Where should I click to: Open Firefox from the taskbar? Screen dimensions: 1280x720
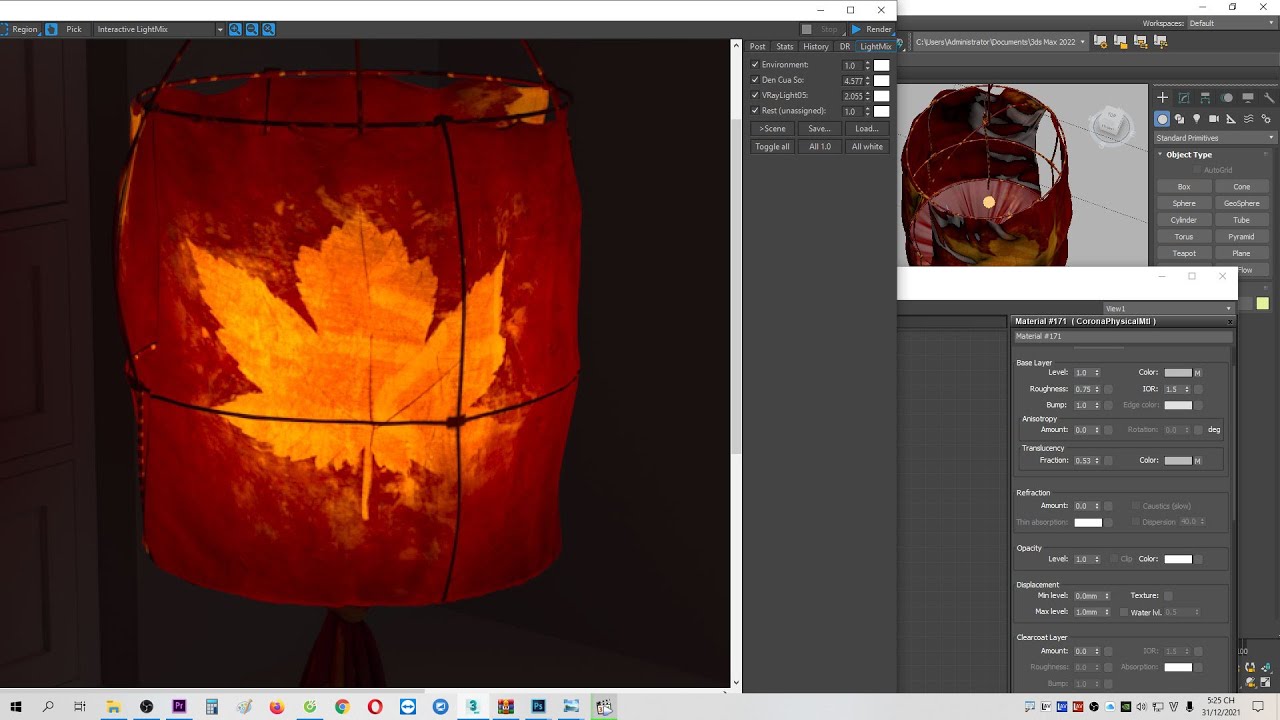point(277,706)
